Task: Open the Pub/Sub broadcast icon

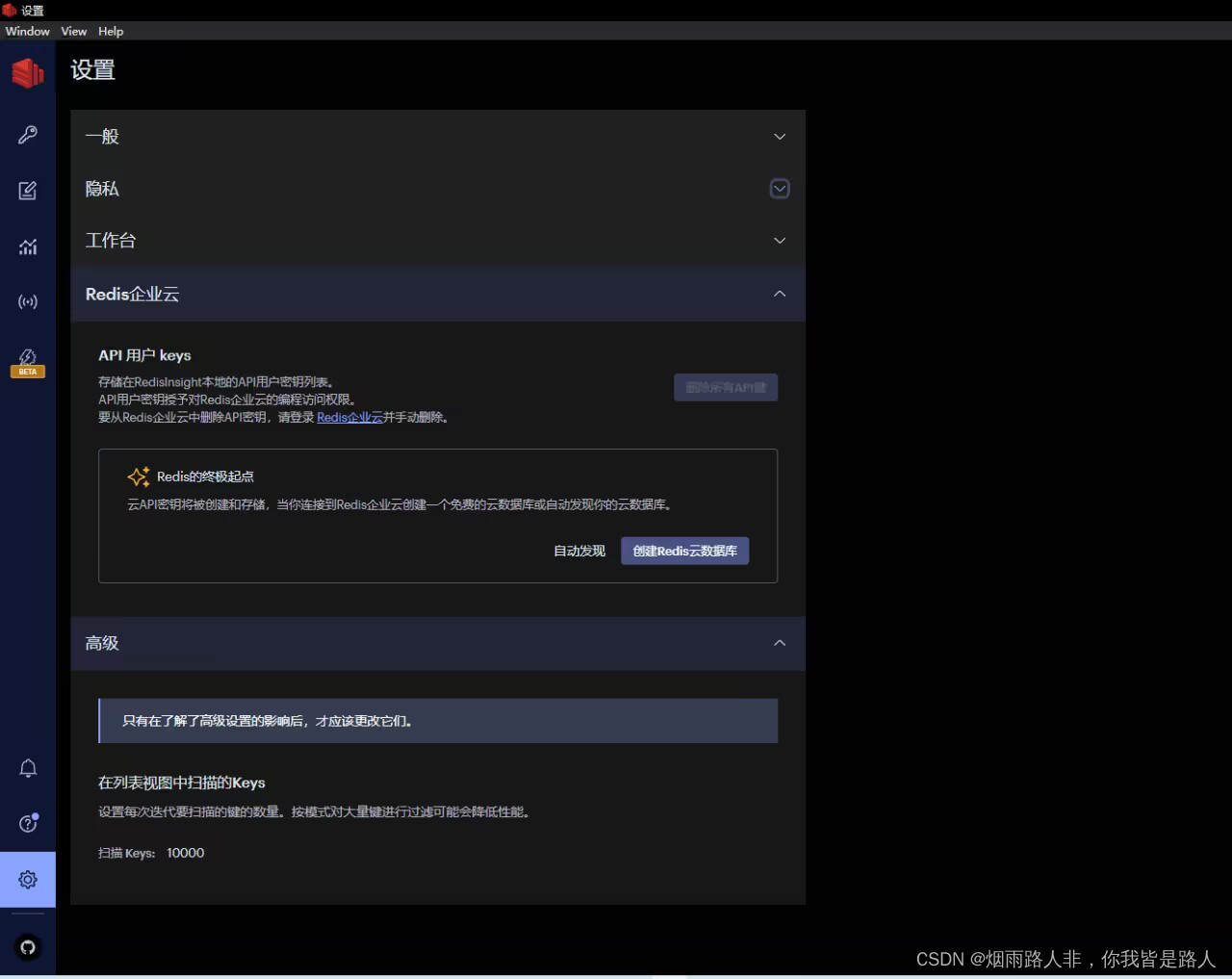Action: tap(28, 302)
